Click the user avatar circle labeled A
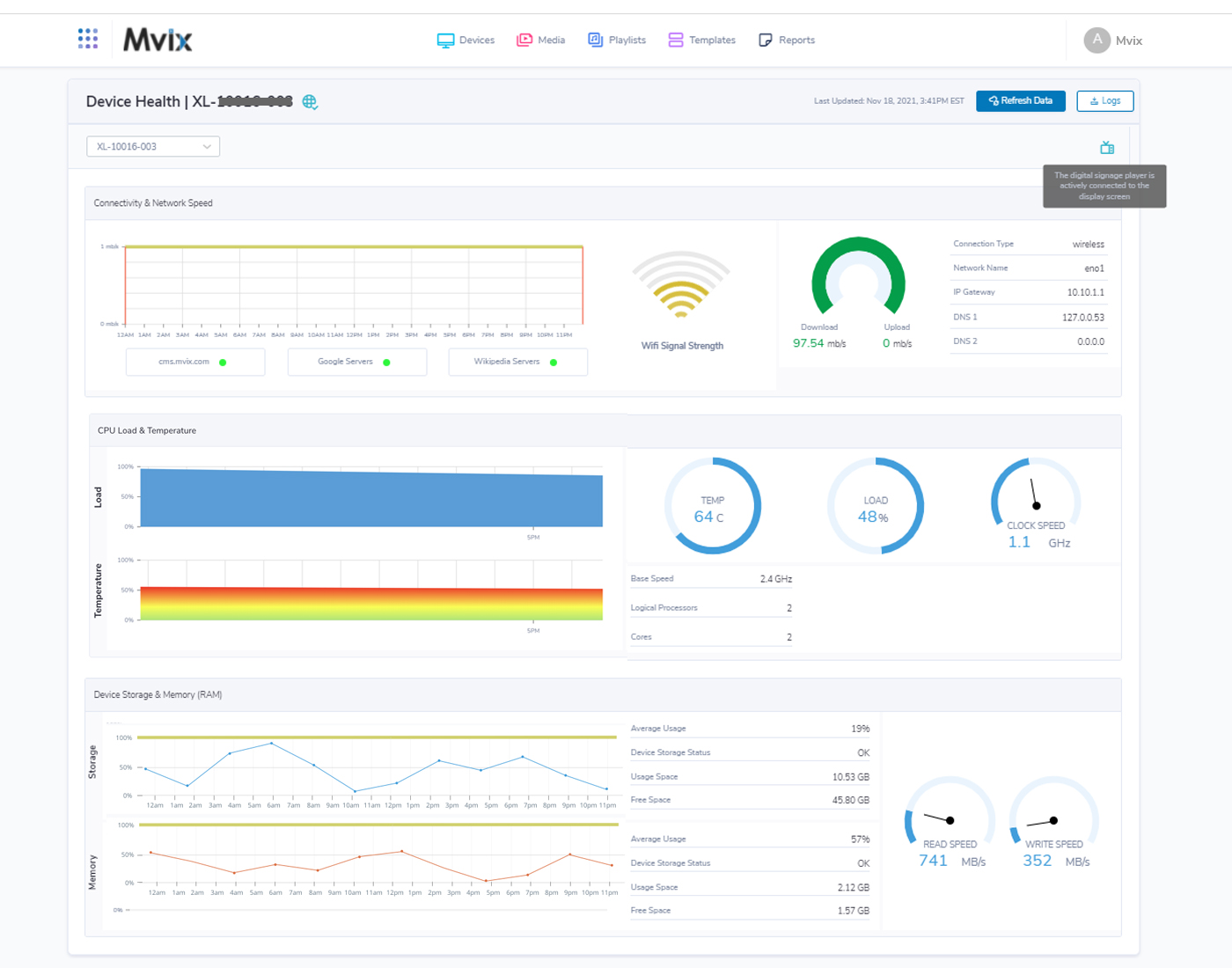 pyautogui.click(x=1096, y=40)
